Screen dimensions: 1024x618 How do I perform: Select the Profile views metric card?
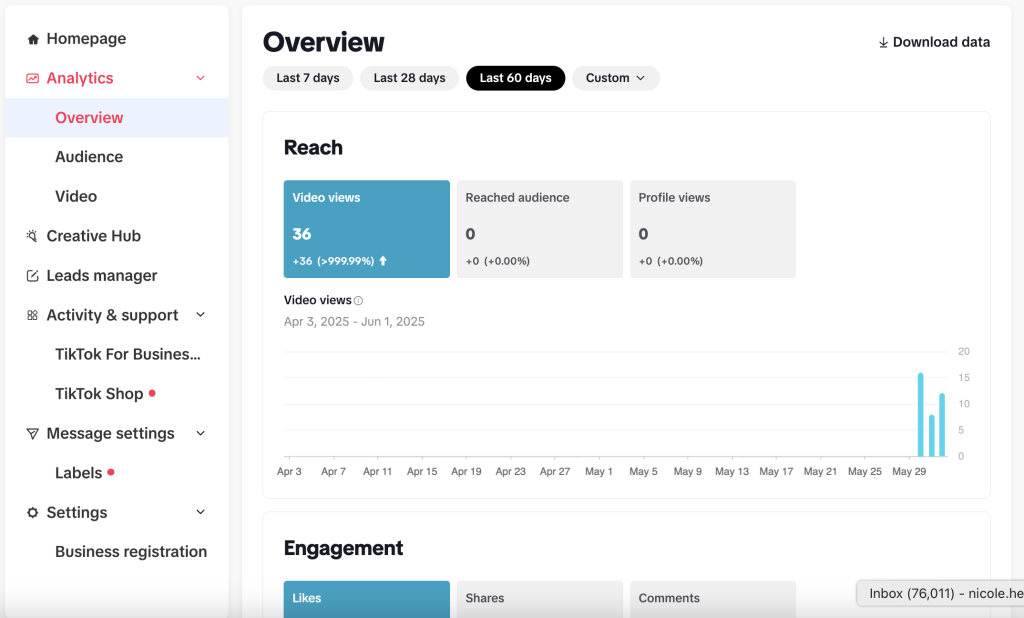(x=712, y=228)
